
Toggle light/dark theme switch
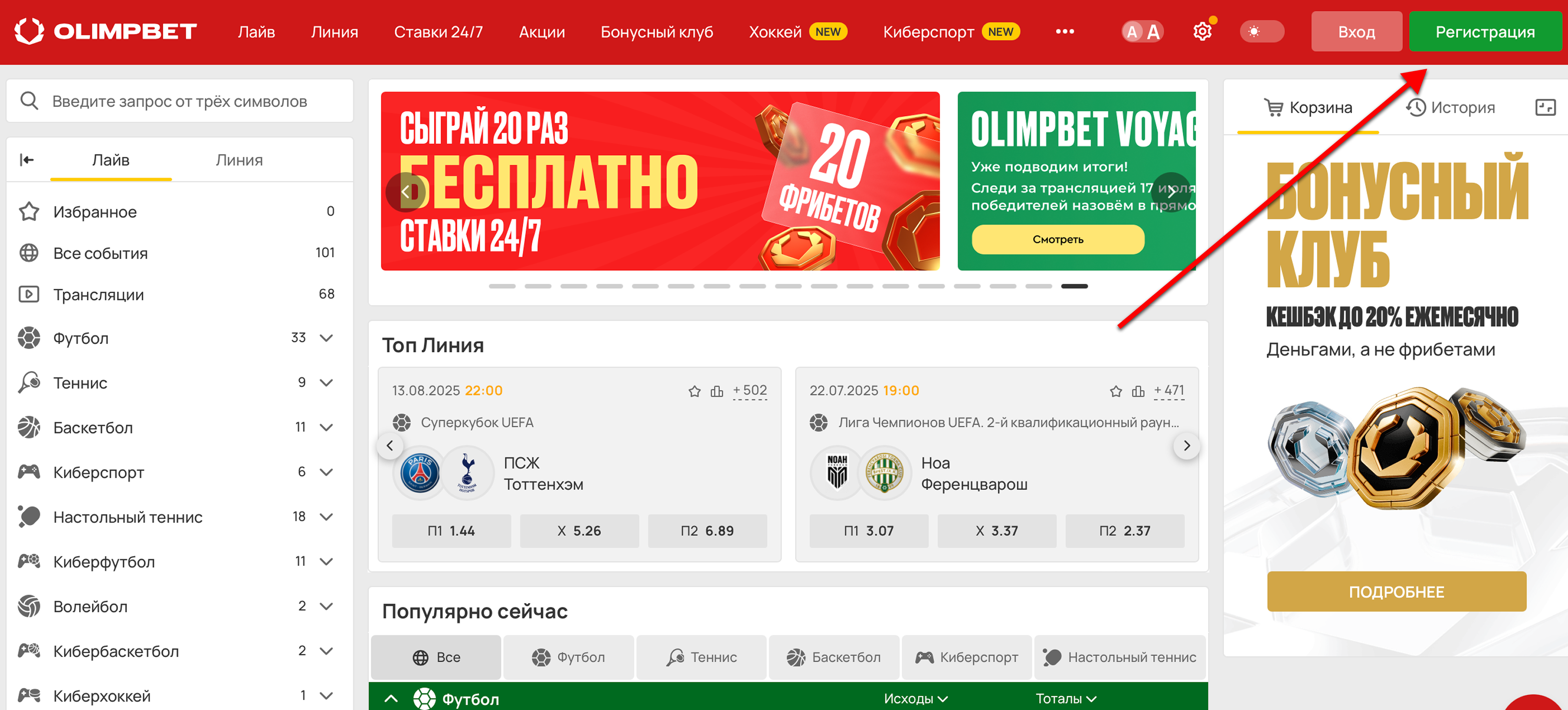pyautogui.click(x=1261, y=31)
